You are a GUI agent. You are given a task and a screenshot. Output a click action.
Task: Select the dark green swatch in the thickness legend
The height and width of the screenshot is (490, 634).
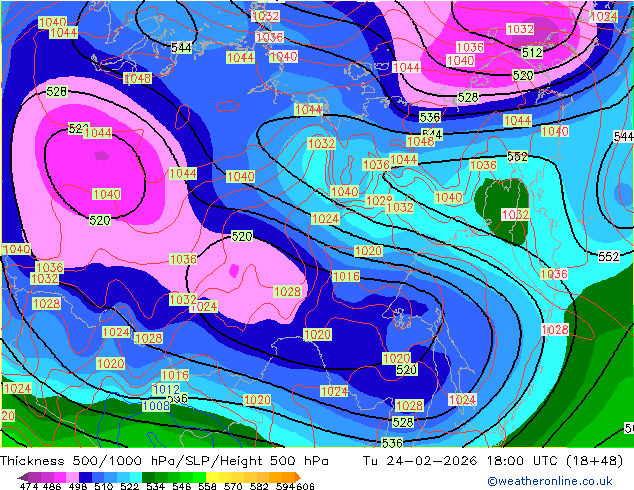[148, 477]
